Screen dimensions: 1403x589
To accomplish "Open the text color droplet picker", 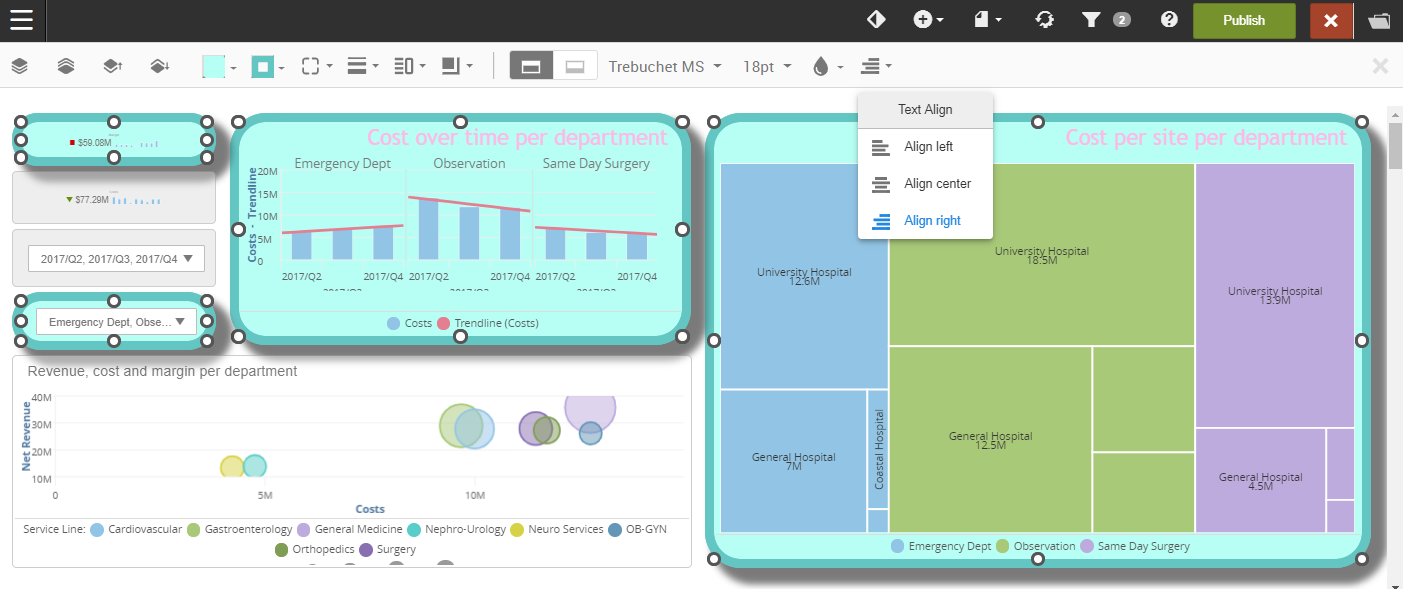I will pyautogui.click(x=821, y=67).
